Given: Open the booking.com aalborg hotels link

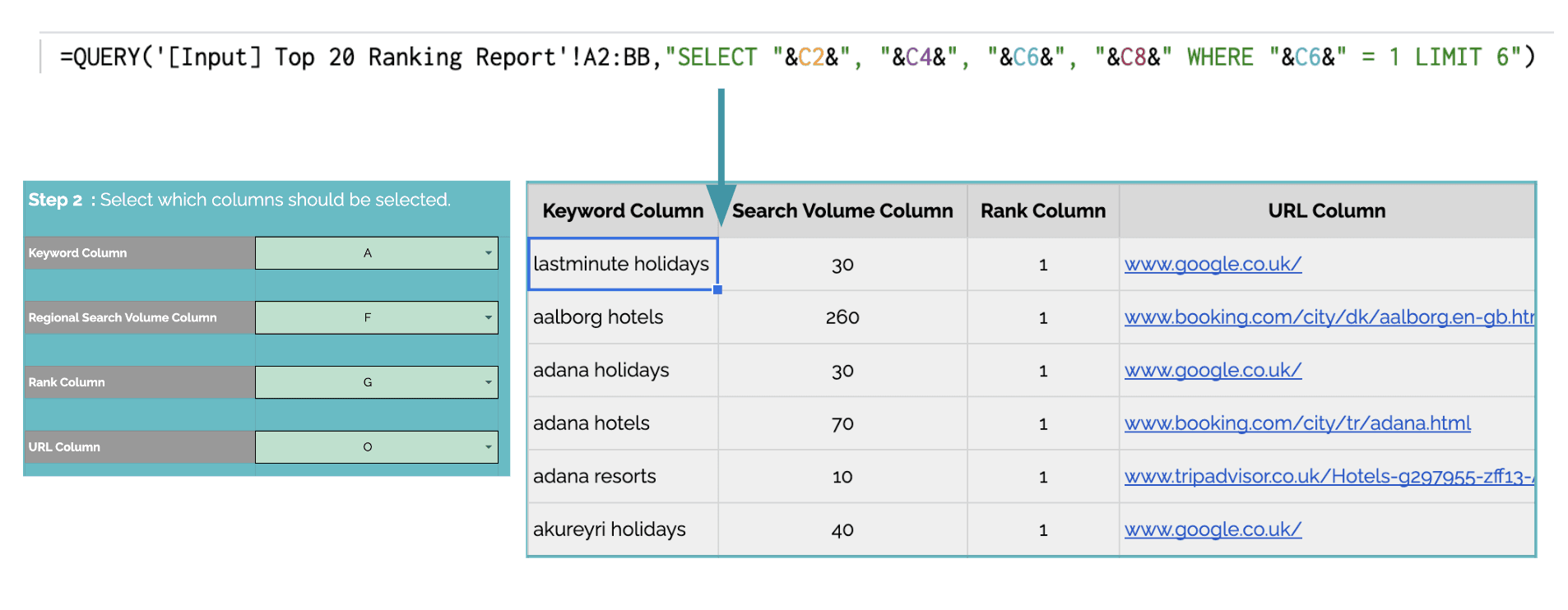Looking at the screenshot, I should coord(1328,317).
